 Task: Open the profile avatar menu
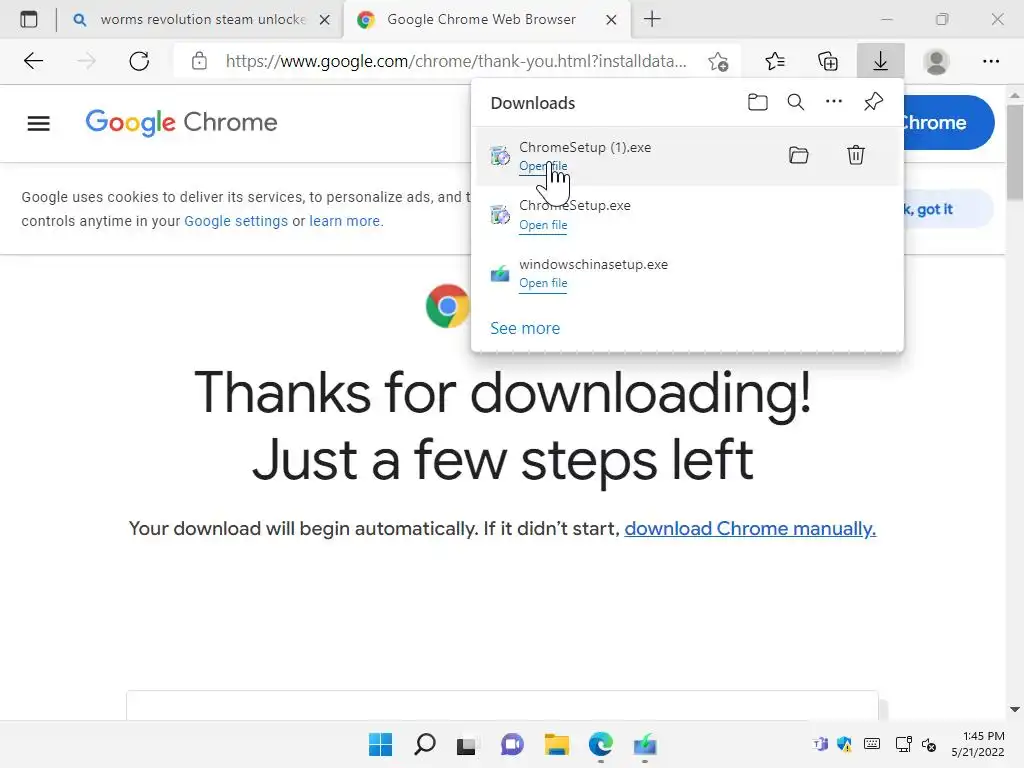[x=936, y=61]
